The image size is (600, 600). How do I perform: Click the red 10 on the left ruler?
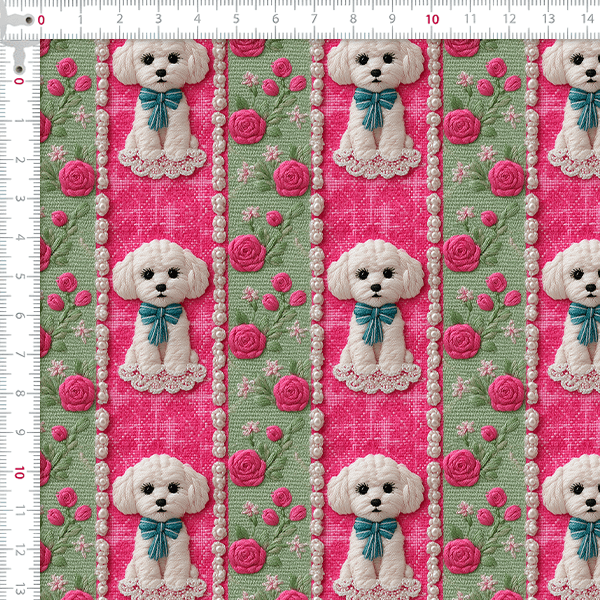pyautogui.click(x=19, y=472)
